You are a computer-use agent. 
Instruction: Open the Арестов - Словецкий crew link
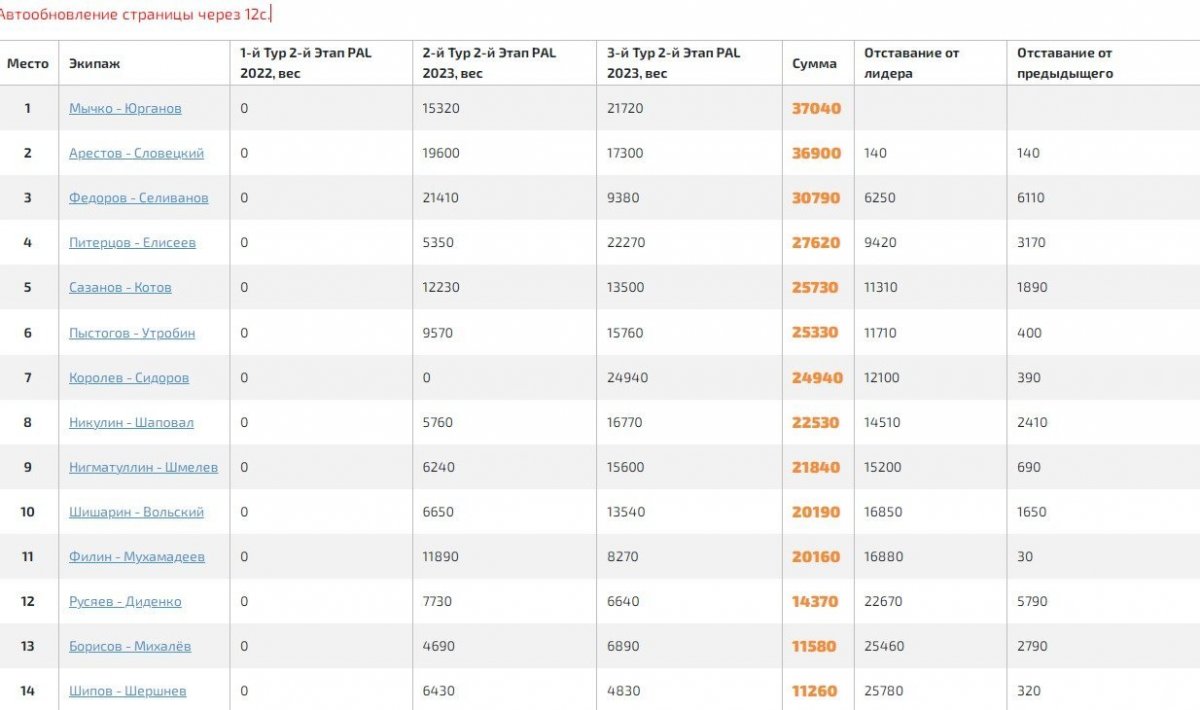(136, 153)
